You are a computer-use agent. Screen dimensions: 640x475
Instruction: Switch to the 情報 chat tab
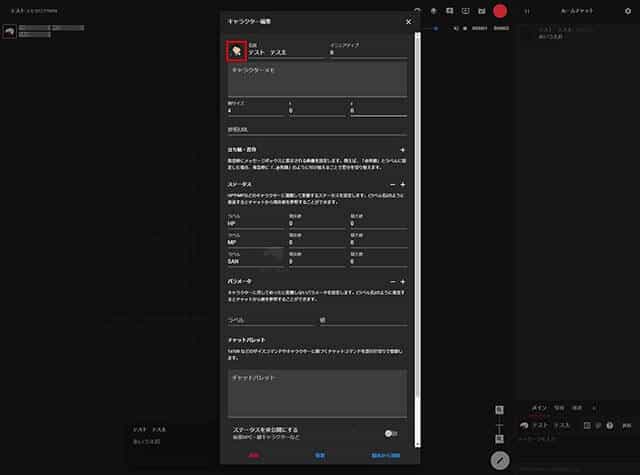[559, 408]
